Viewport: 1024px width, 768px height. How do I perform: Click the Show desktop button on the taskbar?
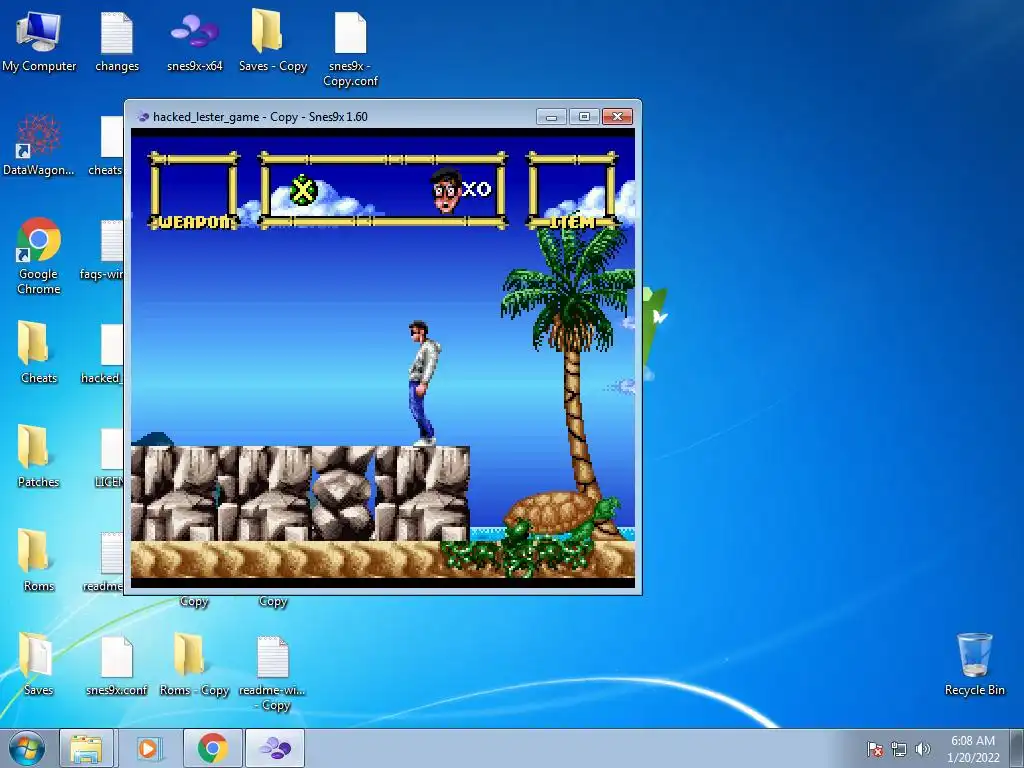click(1019, 748)
